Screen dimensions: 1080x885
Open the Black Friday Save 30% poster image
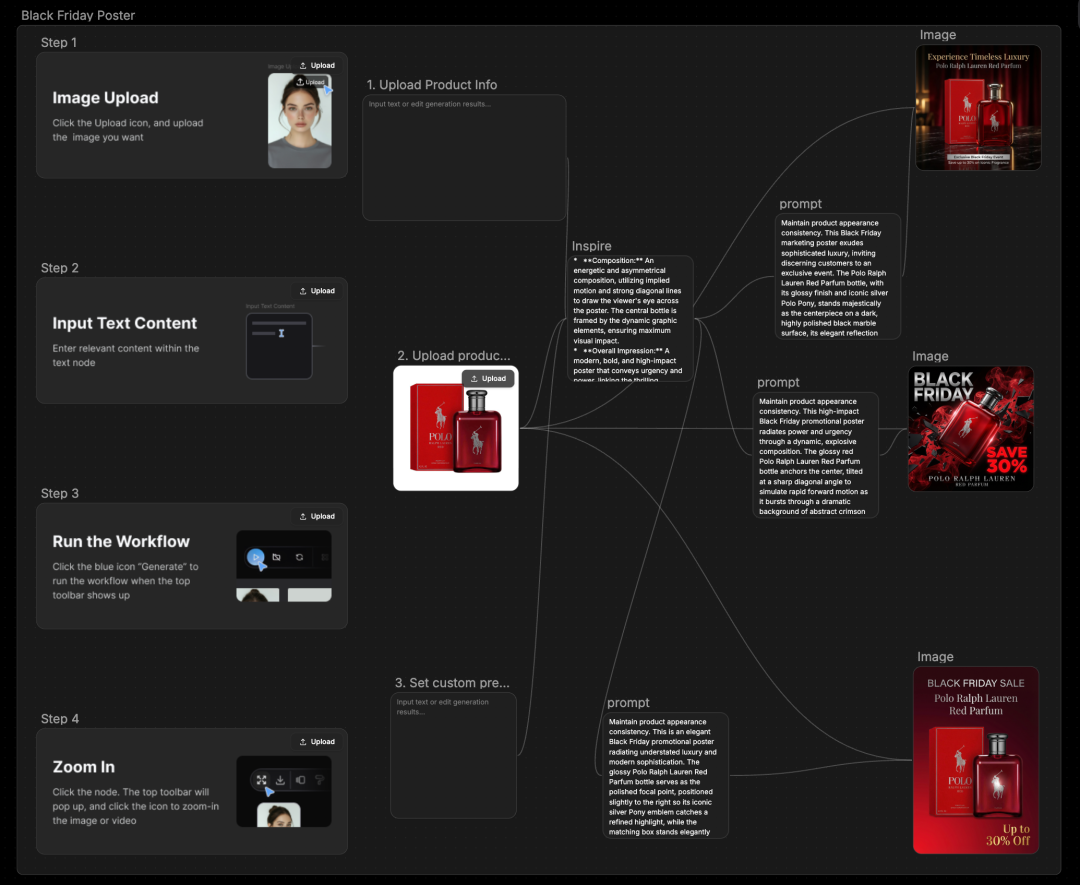coord(971,428)
